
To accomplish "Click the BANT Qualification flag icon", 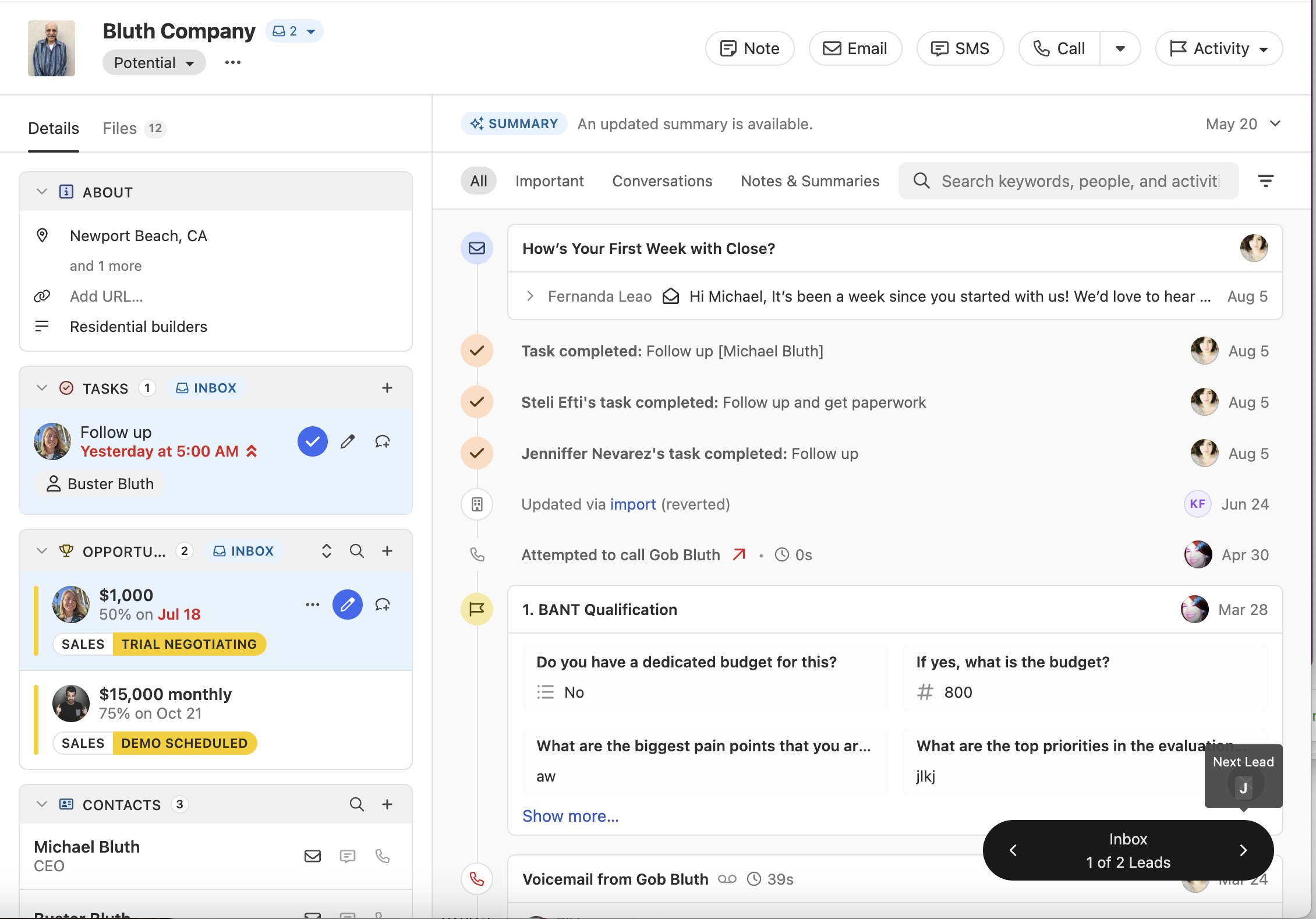I will pos(477,609).
